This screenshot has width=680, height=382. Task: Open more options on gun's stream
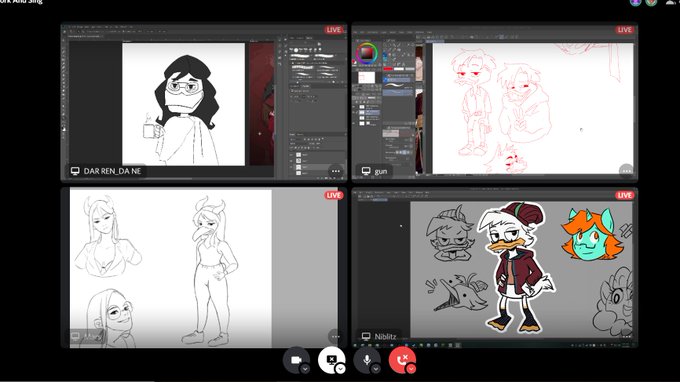pyautogui.click(x=626, y=171)
